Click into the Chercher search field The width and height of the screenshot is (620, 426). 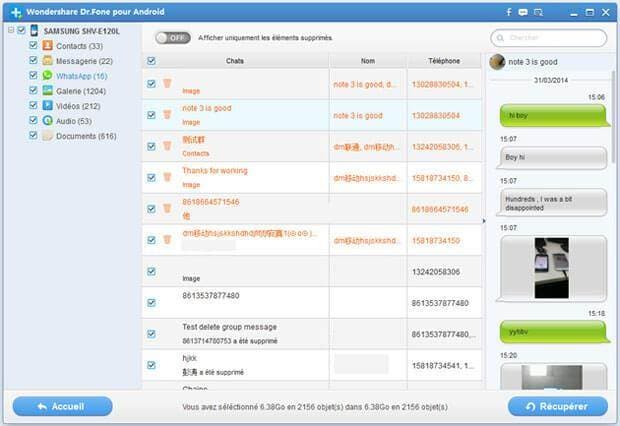coord(548,38)
